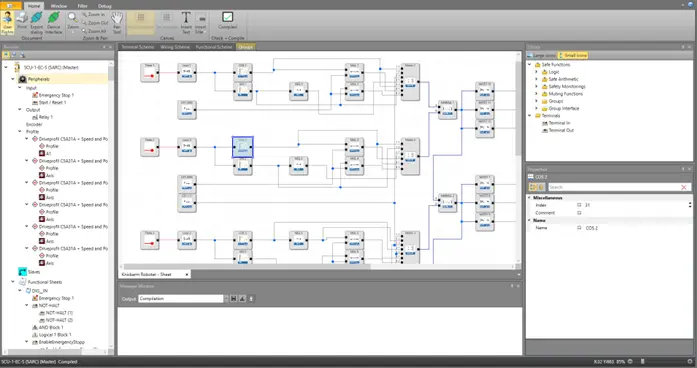Click the Insert Text icon
Screen dimensions: 697x368
[186, 23]
